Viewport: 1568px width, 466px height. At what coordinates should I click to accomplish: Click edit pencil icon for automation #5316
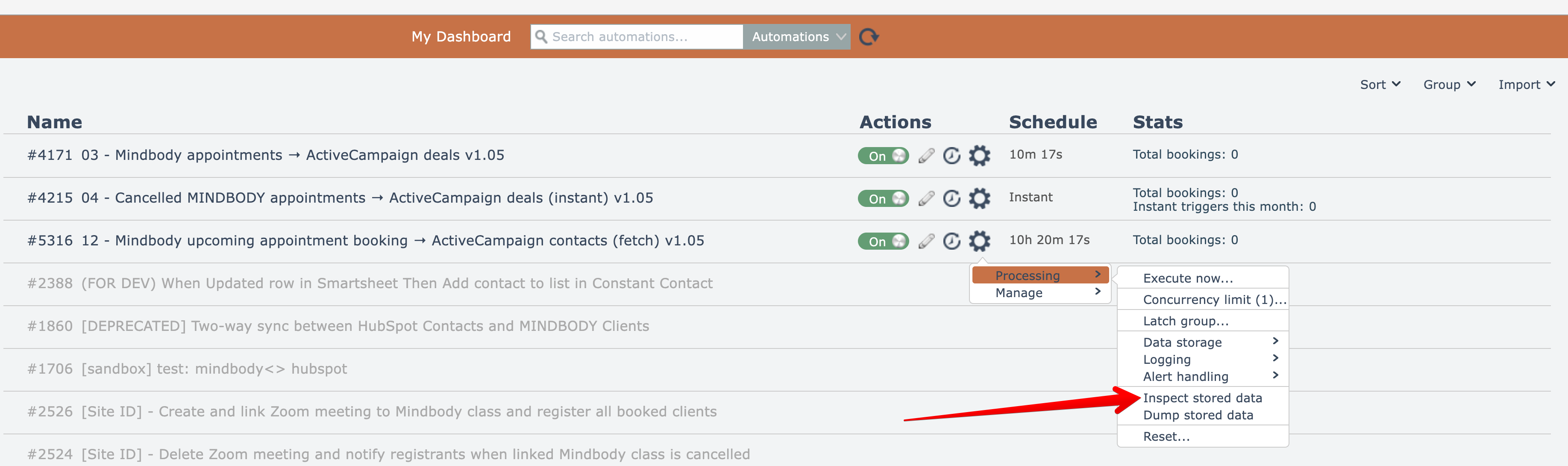coord(926,241)
